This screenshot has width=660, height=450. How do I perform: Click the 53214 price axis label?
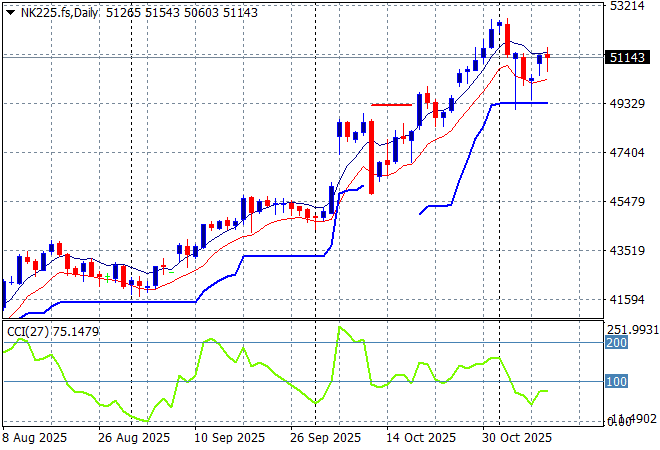coord(626,6)
